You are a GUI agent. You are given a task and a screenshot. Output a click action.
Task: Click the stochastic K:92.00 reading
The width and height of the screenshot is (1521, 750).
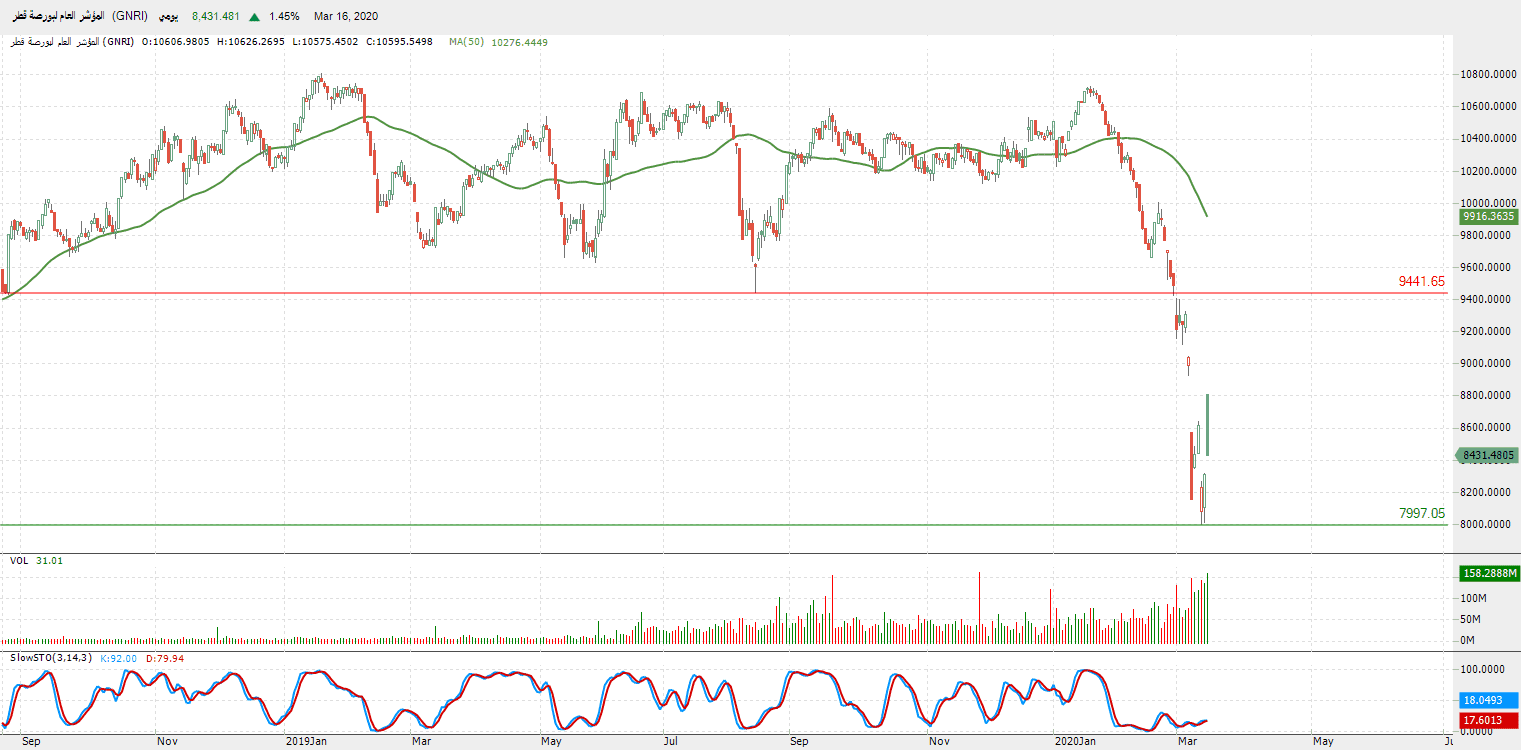coord(118,658)
